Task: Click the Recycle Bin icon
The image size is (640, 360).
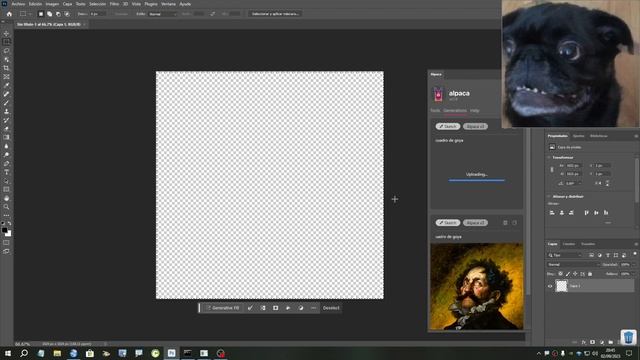Action: tap(628, 337)
